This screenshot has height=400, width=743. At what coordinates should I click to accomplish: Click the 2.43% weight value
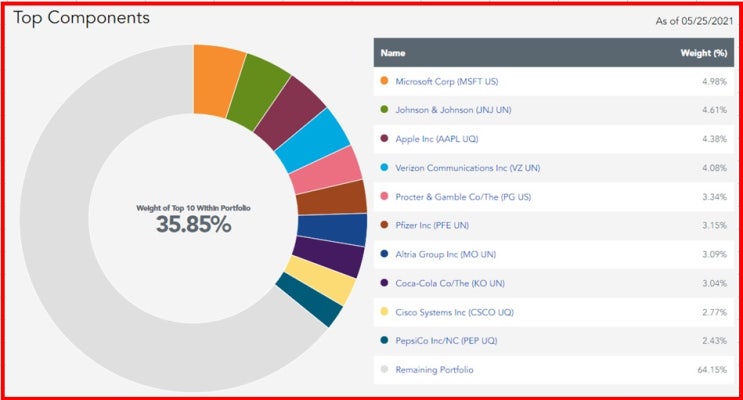point(714,341)
